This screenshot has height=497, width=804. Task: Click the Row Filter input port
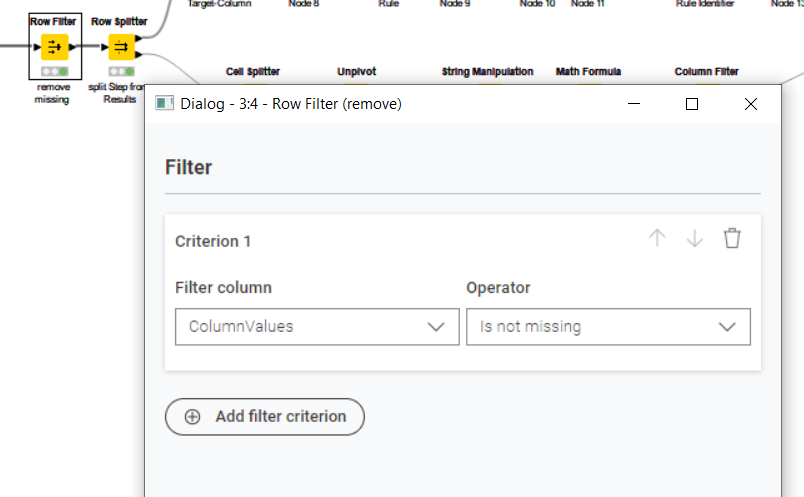(x=37, y=47)
